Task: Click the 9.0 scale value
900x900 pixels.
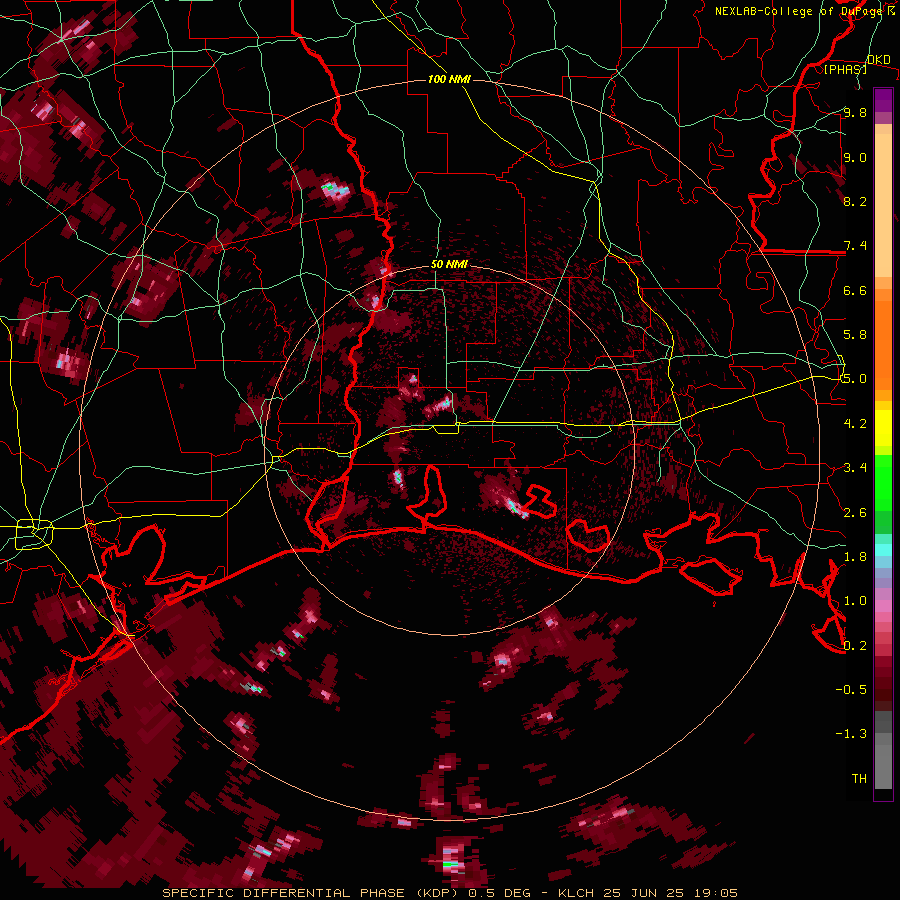Action: [x=855, y=157]
